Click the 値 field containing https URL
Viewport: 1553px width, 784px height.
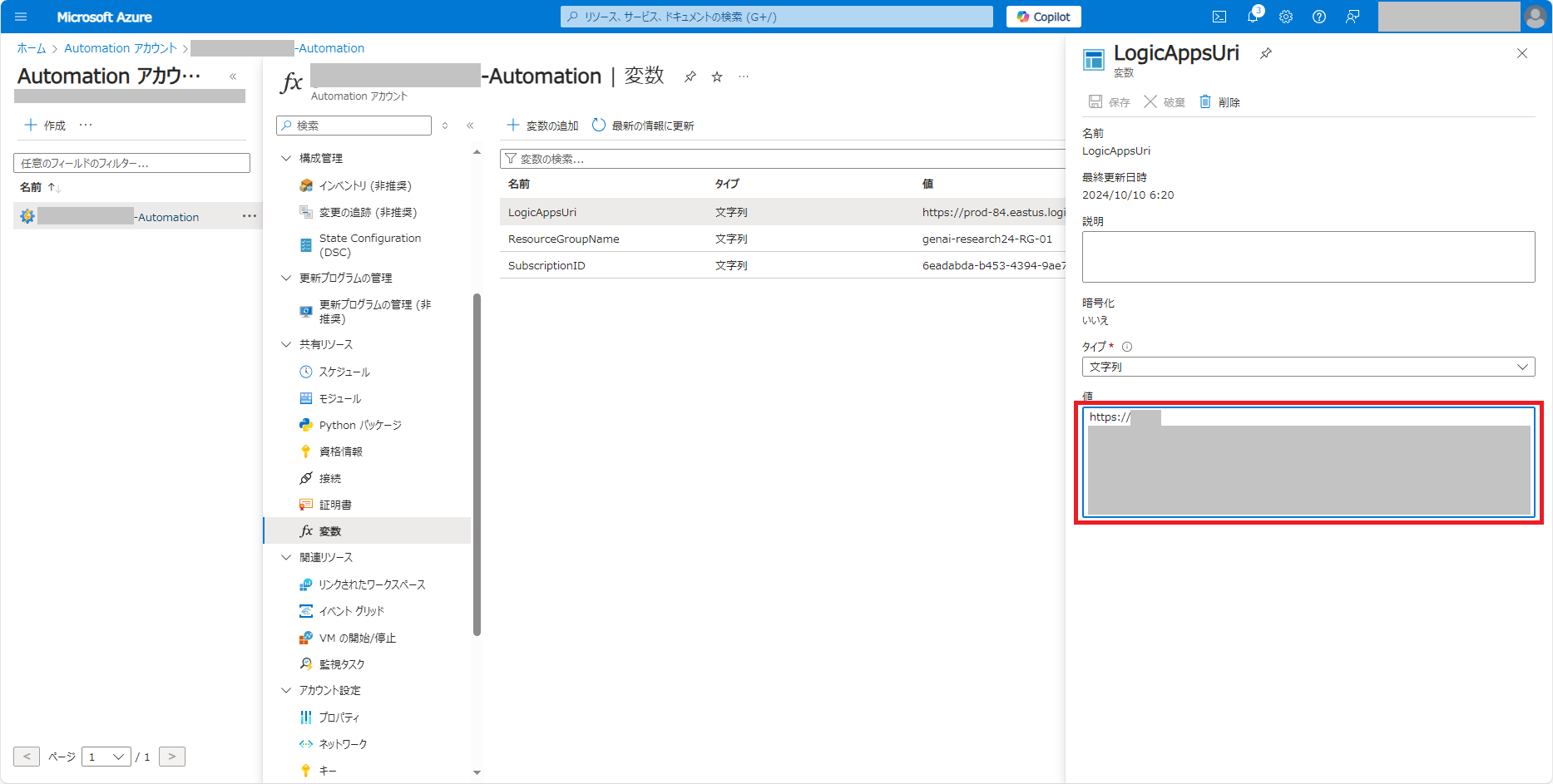pyautogui.click(x=1306, y=461)
